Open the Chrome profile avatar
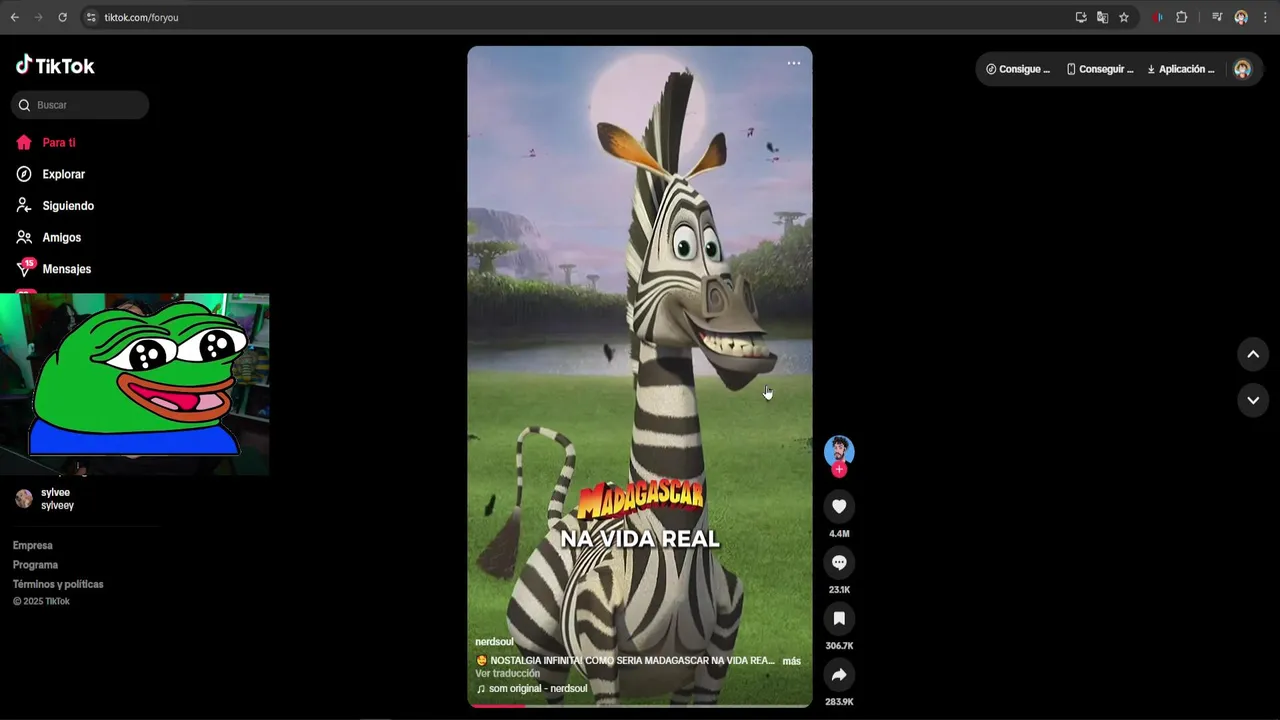The height and width of the screenshot is (720, 1280). [x=1241, y=17]
